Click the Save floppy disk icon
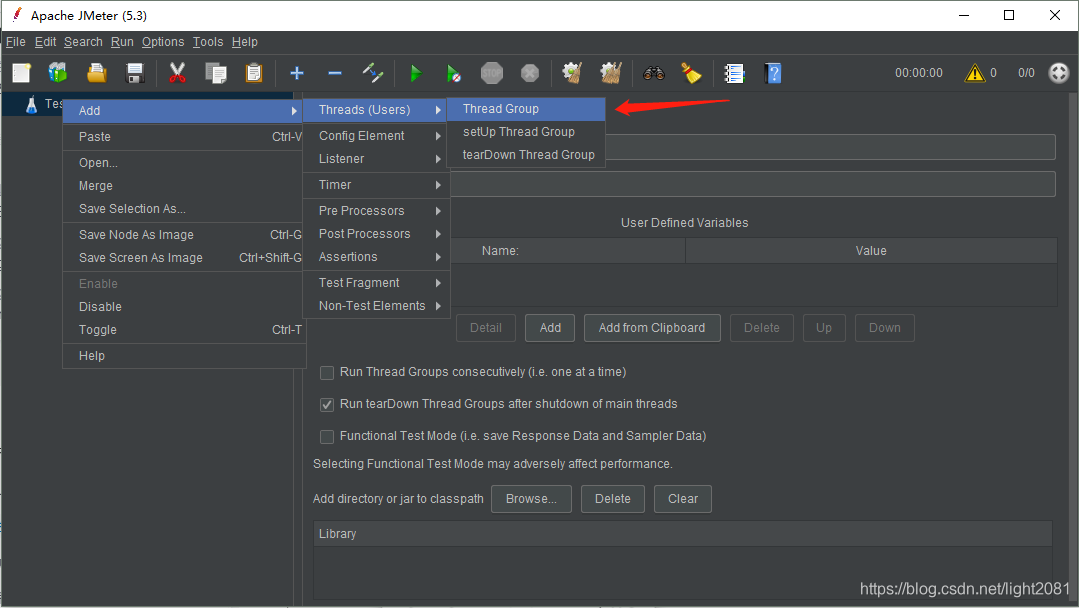The image size is (1079, 608). click(x=135, y=73)
